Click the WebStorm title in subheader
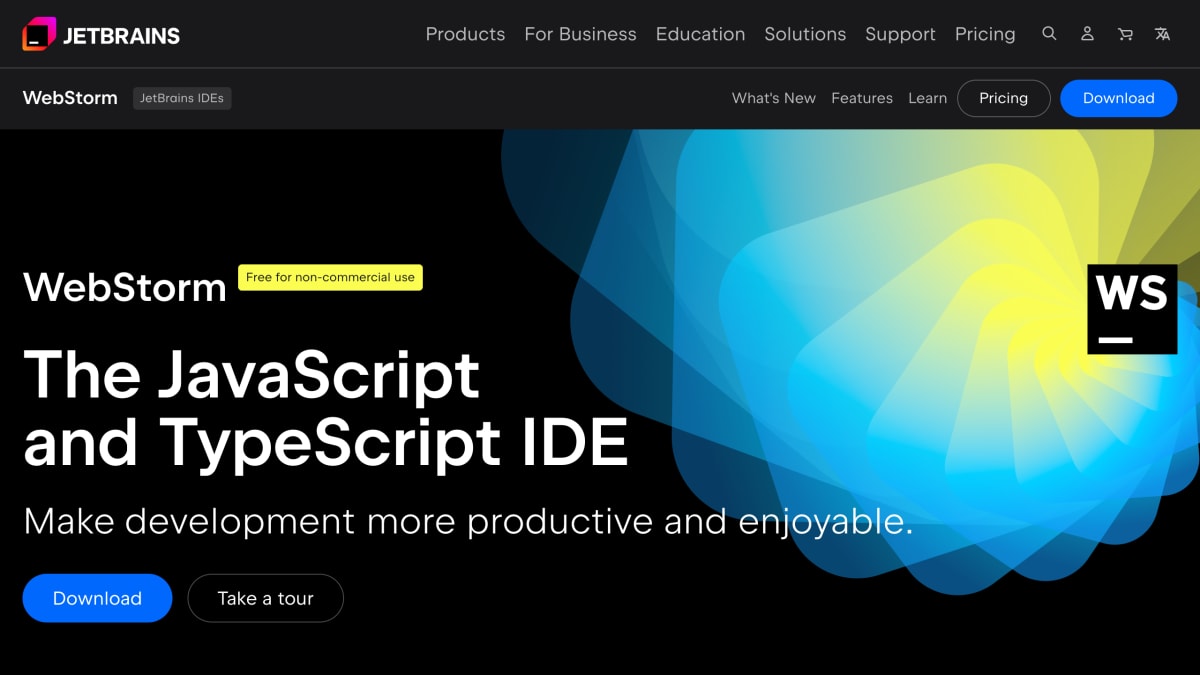The width and height of the screenshot is (1200, 675). pyautogui.click(x=70, y=98)
